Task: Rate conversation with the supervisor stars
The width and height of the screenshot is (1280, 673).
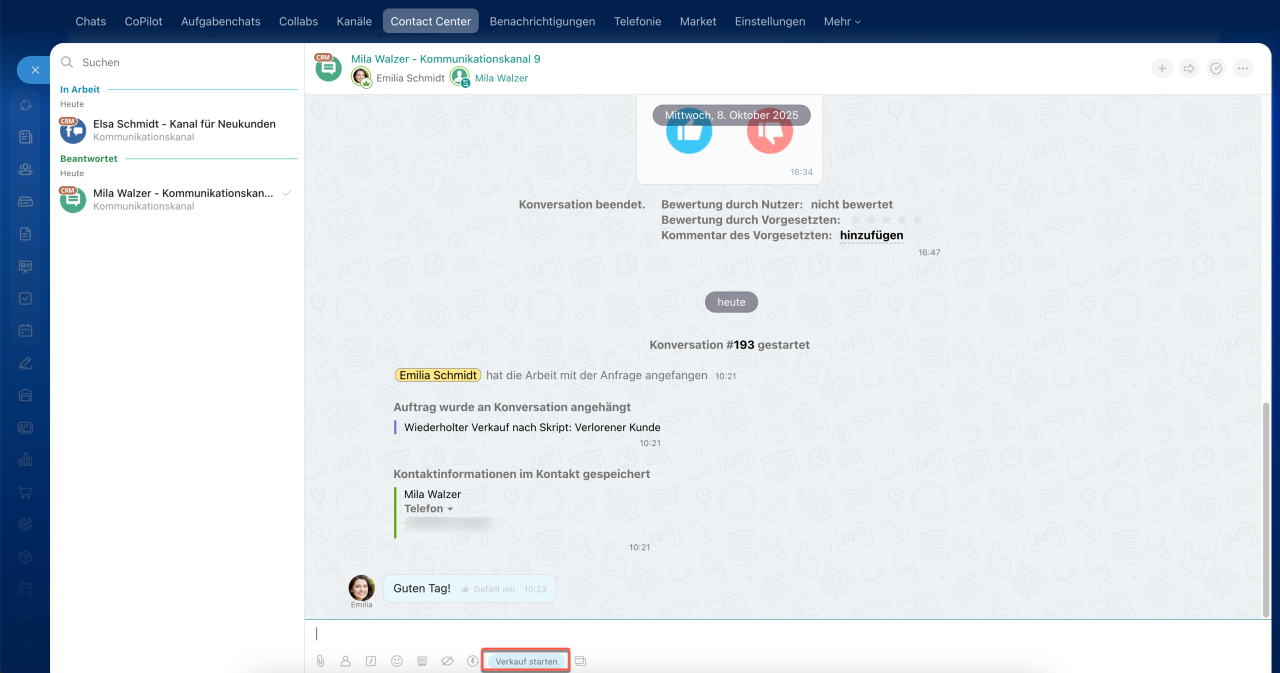Action: pos(884,220)
